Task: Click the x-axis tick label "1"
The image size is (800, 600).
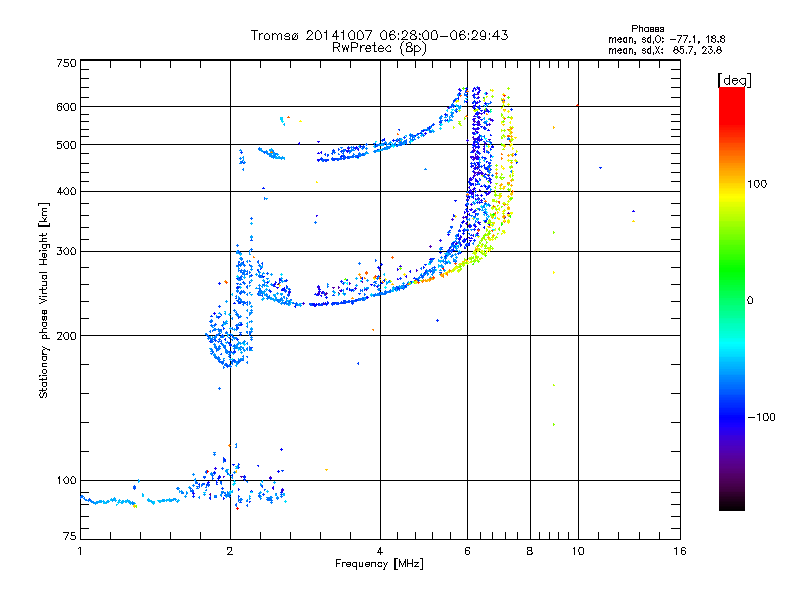Action: point(80,551)
